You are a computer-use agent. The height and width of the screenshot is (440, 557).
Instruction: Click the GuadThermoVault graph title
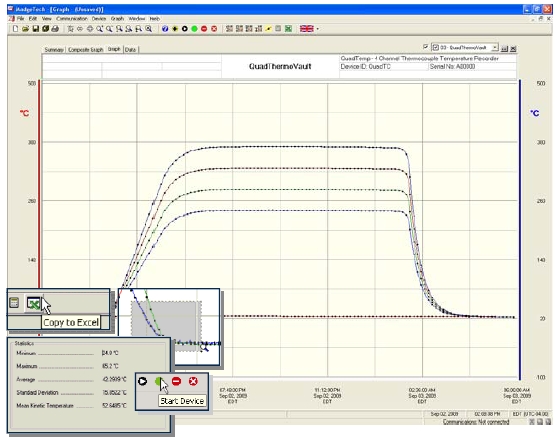pos(280,66)
